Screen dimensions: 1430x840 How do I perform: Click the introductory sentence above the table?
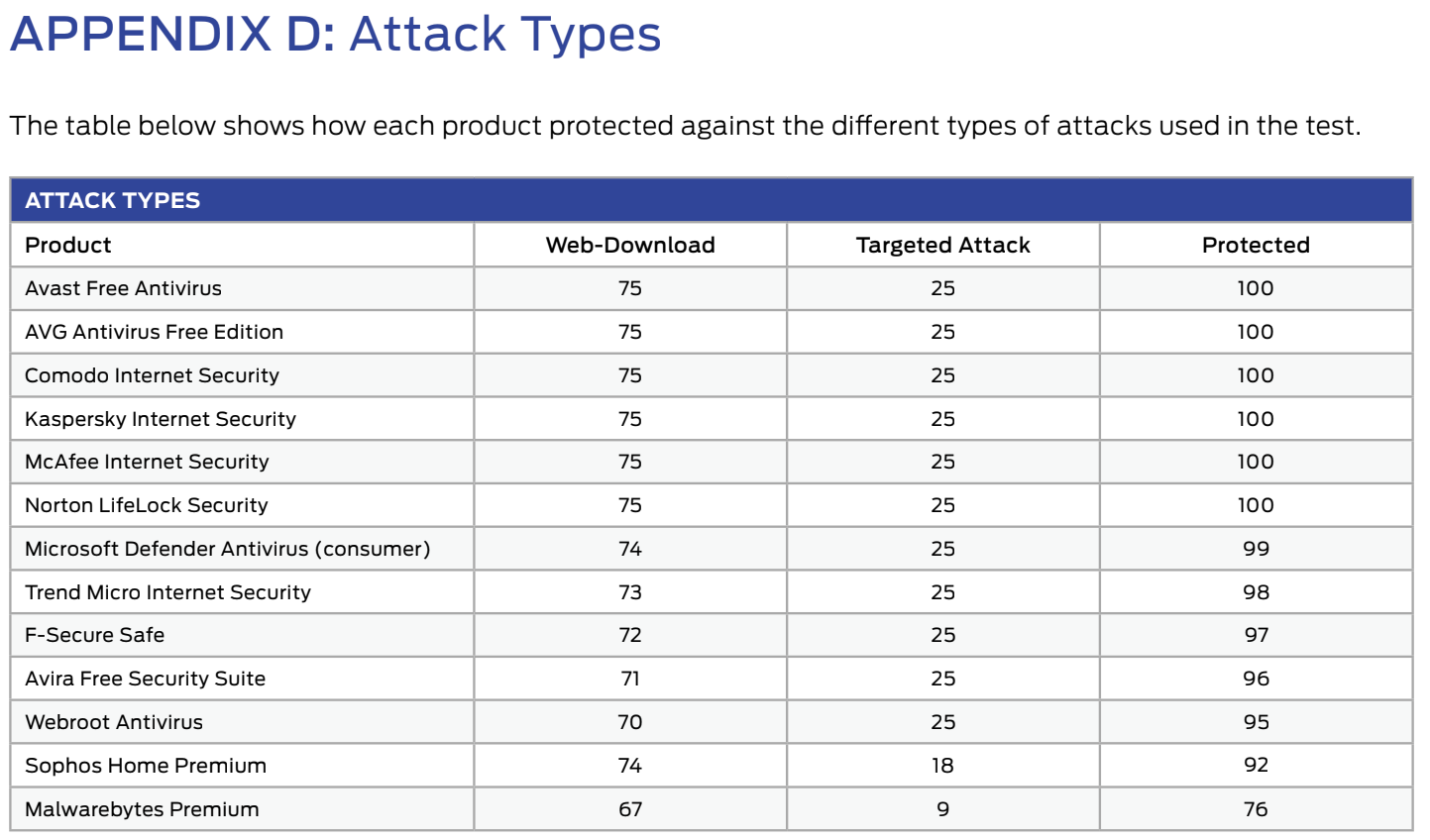[685, 126]
